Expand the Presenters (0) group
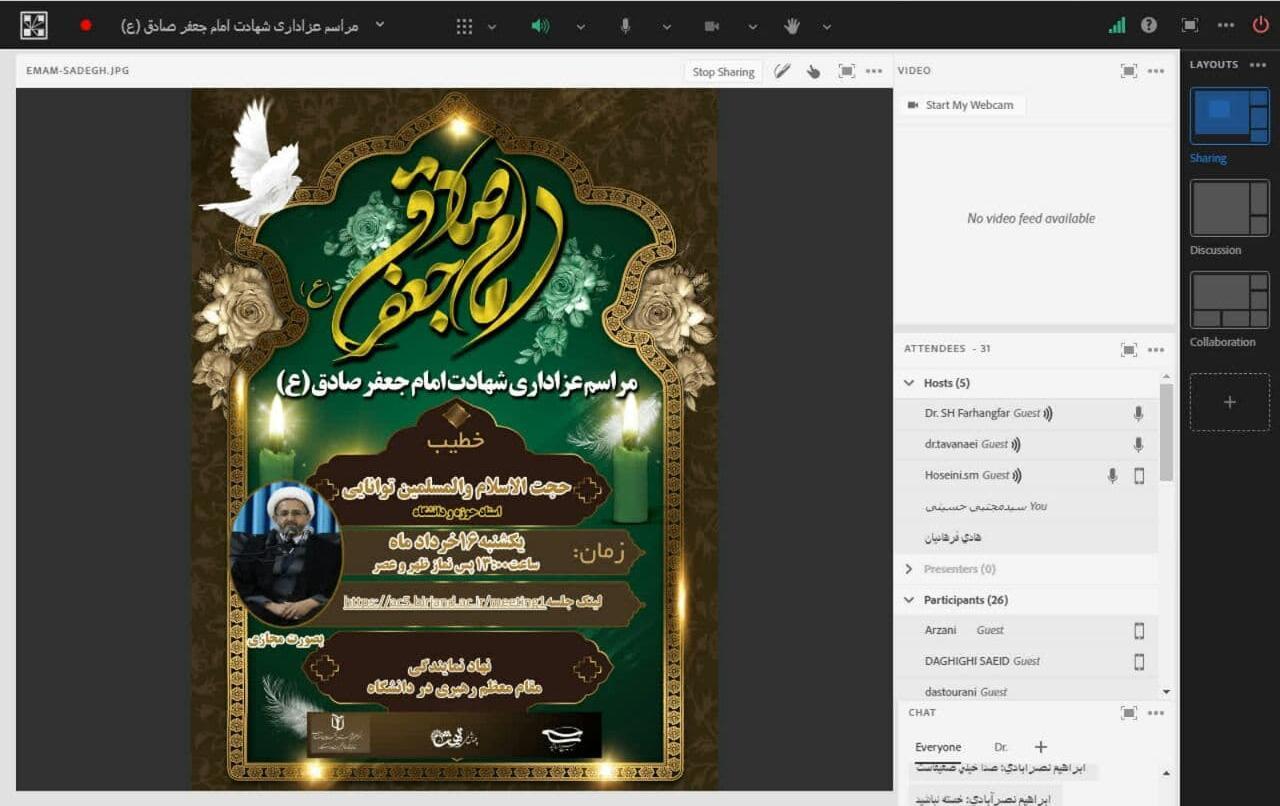Viewport: 1280px width, 806px height. [x=909, y=569]
